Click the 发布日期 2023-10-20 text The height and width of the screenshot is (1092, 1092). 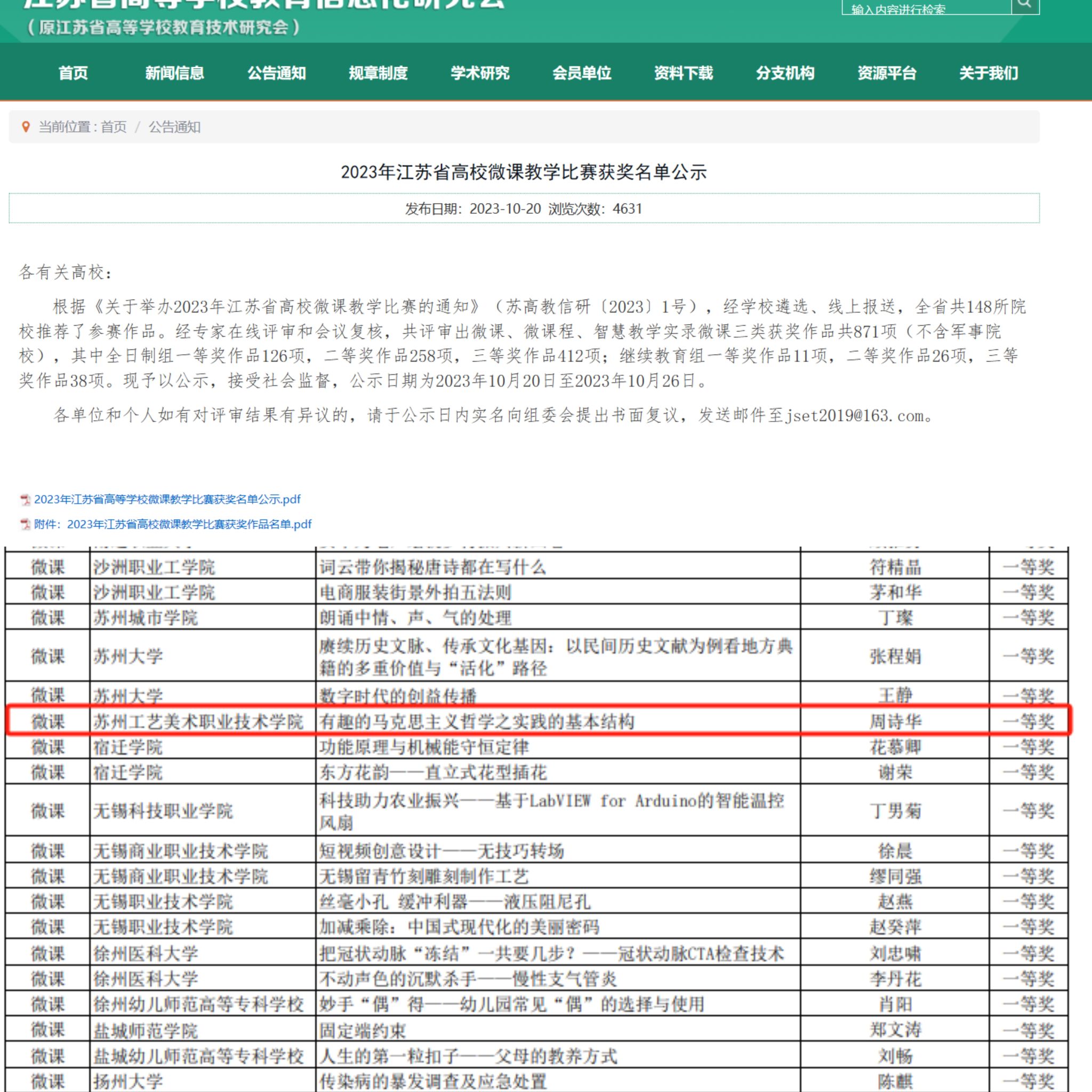click(x=473, y=209)
